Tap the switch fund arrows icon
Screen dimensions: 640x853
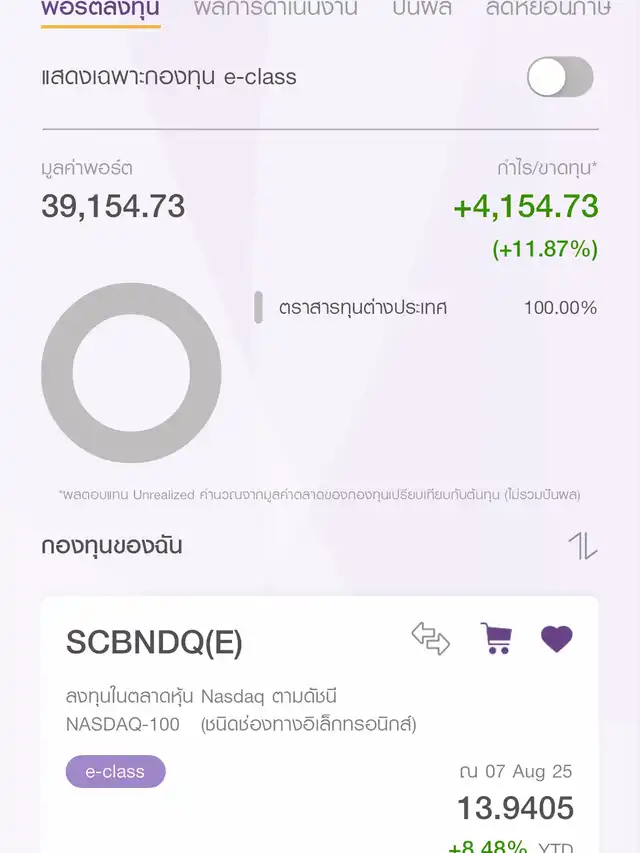pos(430,638)
